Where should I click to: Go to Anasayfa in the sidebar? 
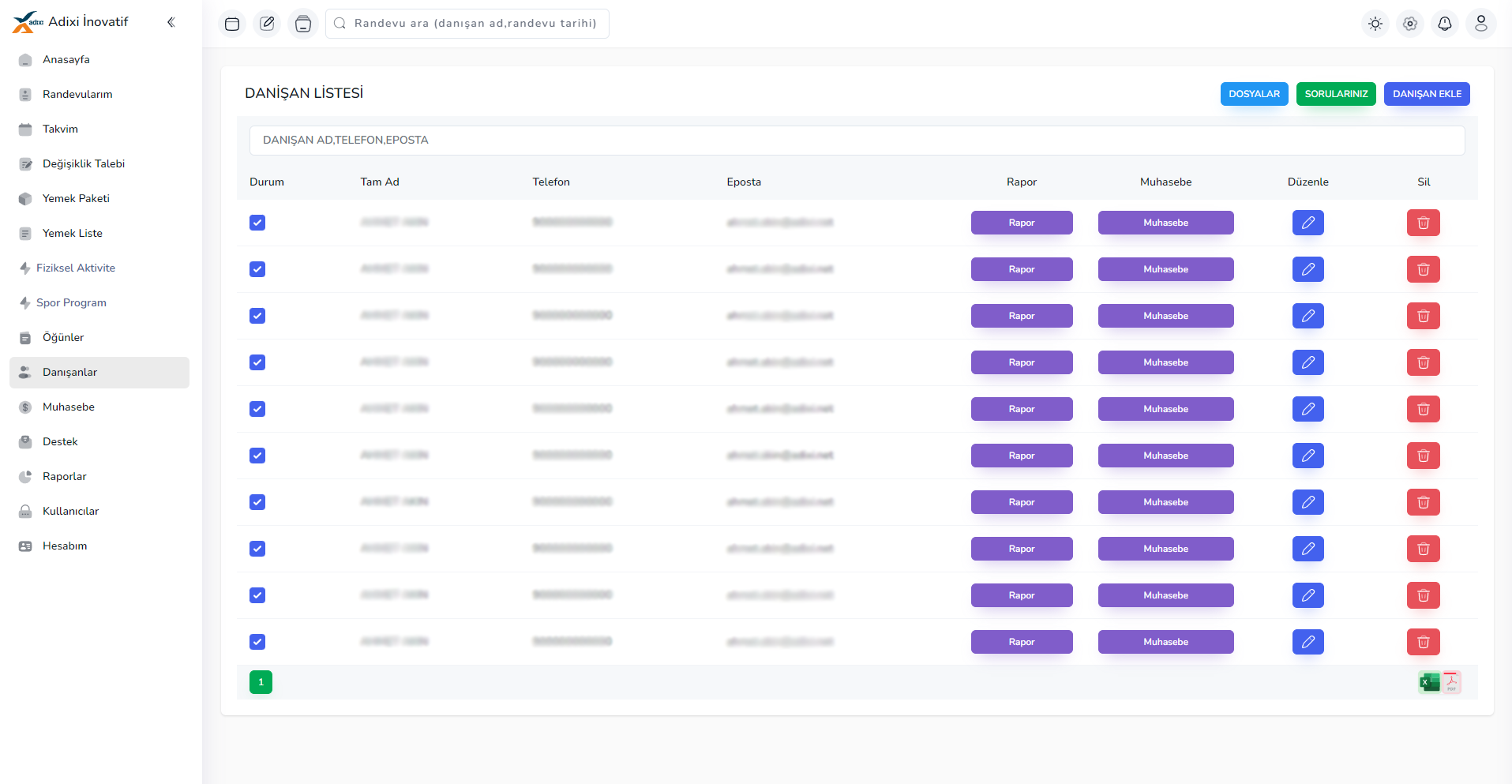pos(99,60)
